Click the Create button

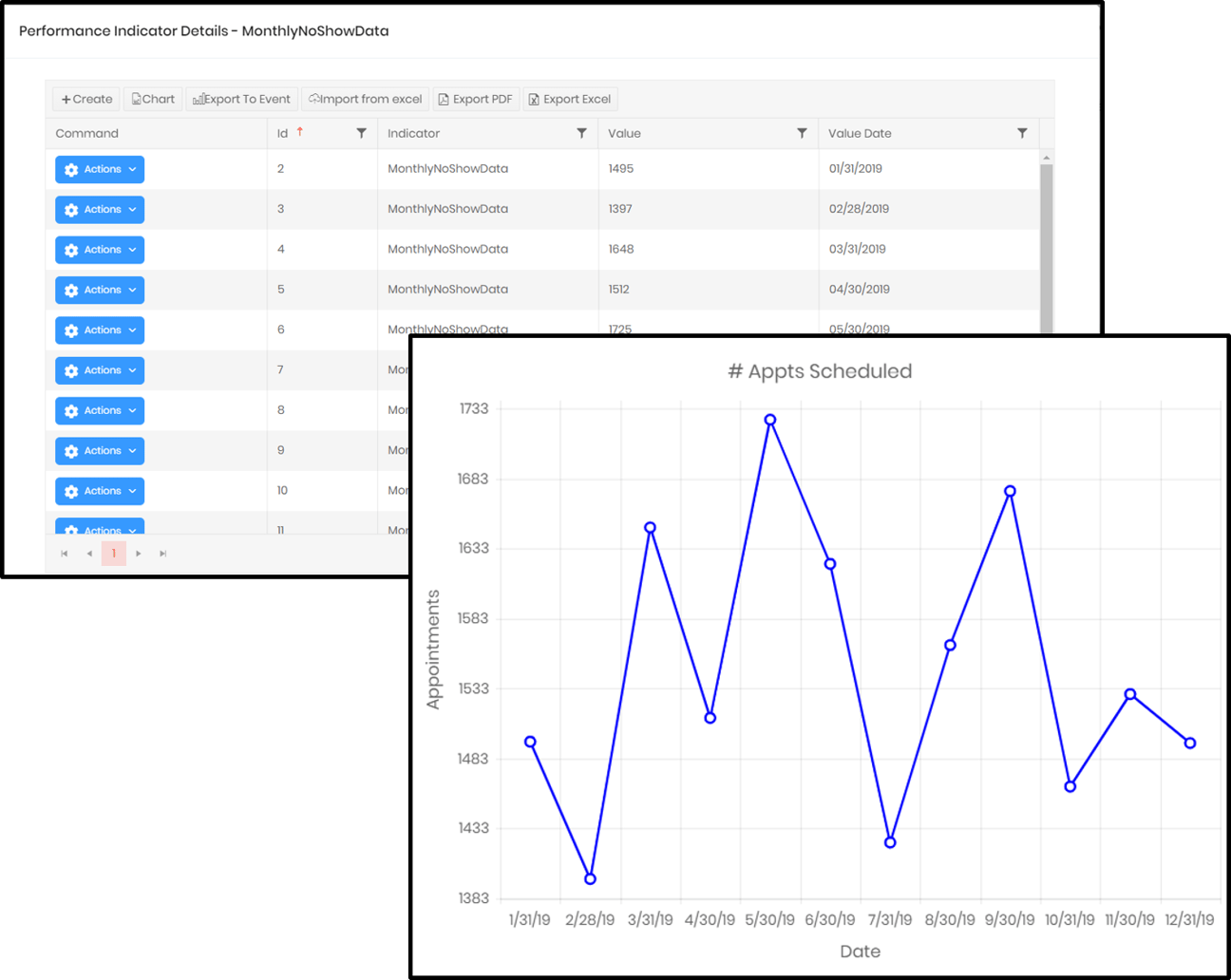click(x=85, y=99)
